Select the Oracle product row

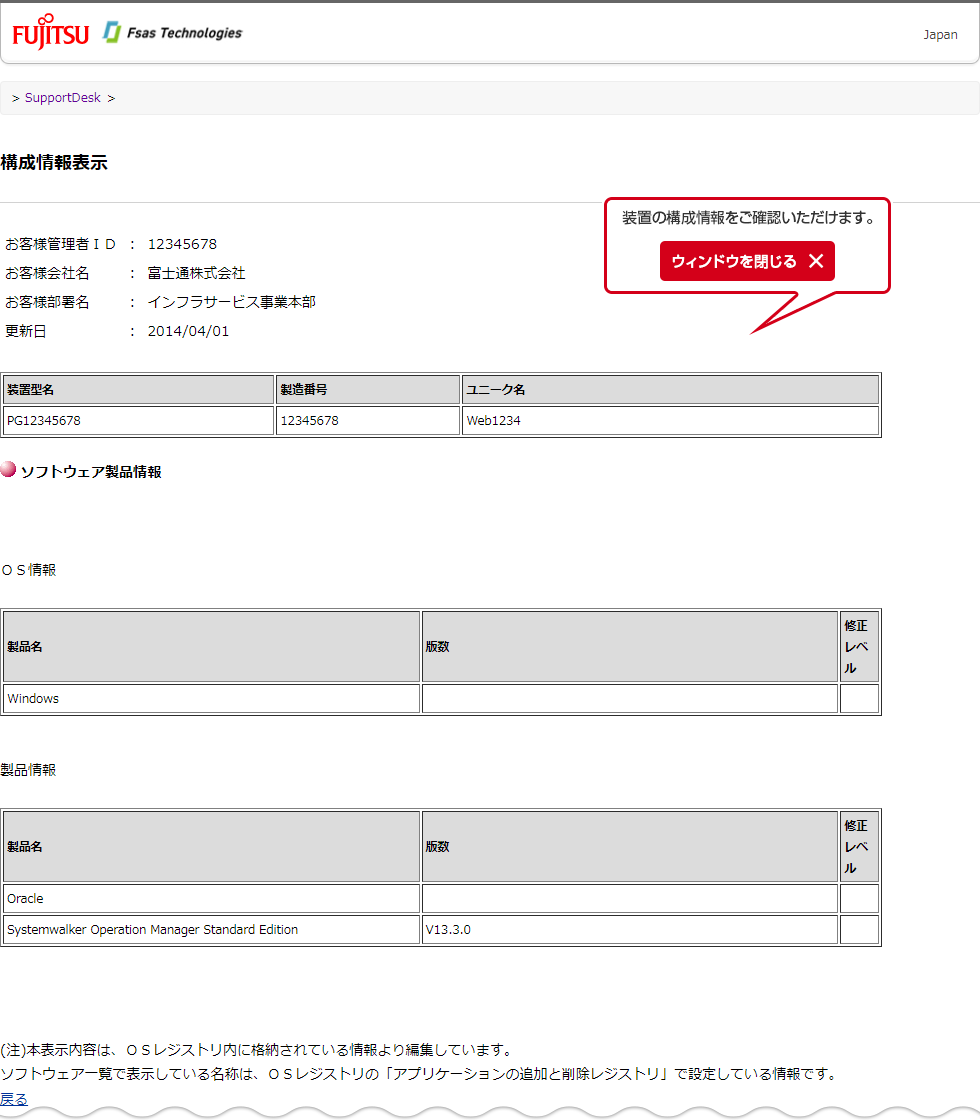pyautogui.click(x=441, y=899)
